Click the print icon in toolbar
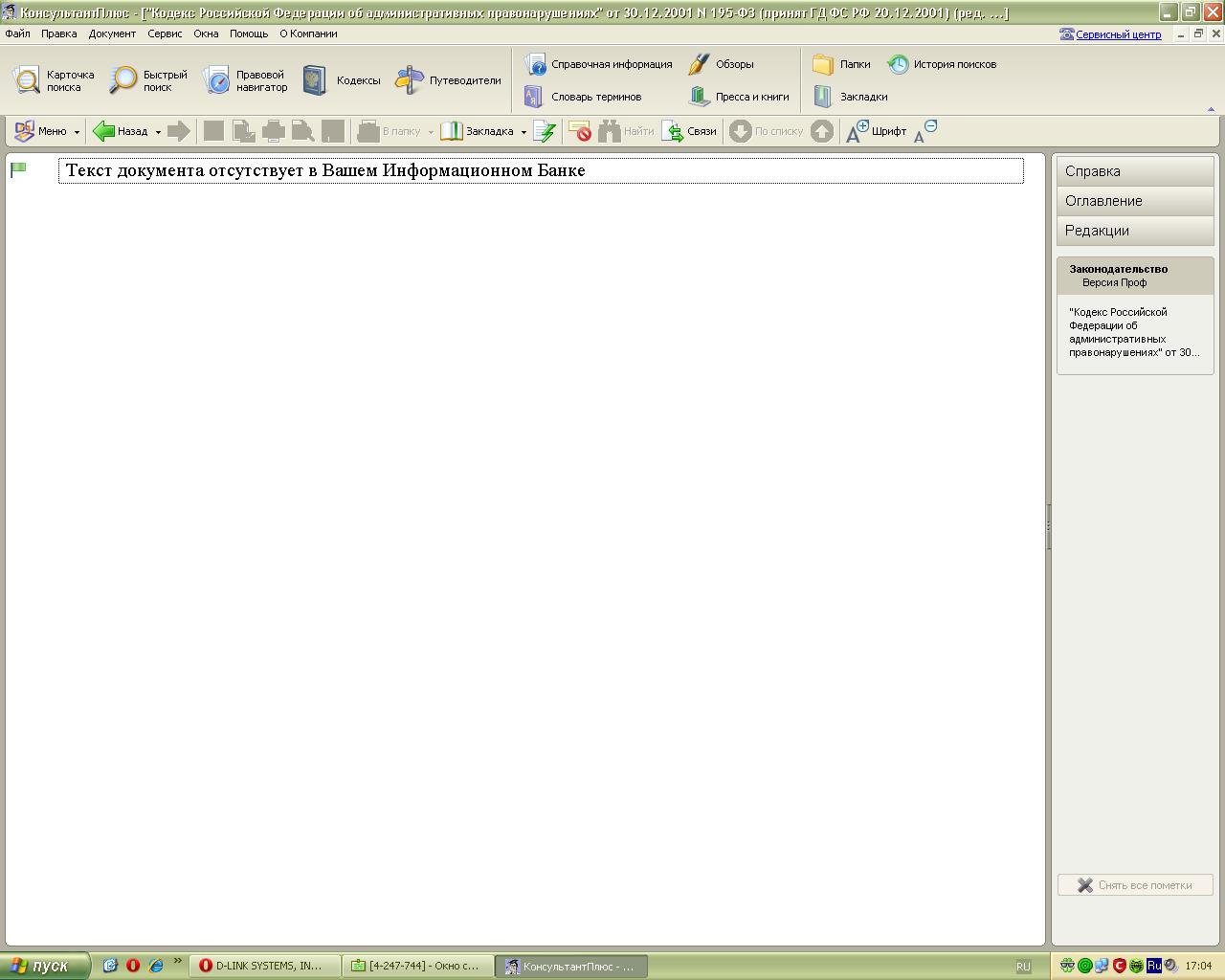This screenshot has width=1225, height=980. point(274,131)
